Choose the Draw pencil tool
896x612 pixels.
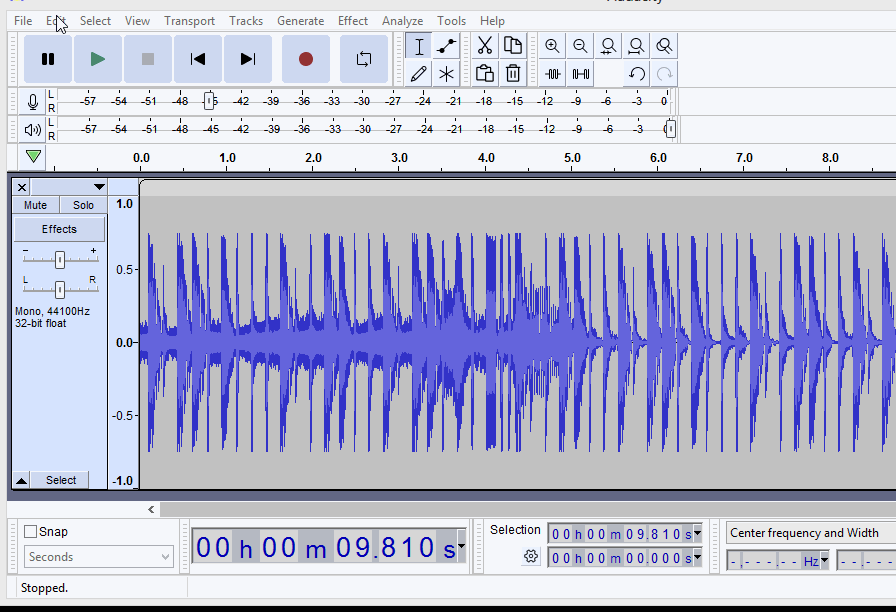419,74
